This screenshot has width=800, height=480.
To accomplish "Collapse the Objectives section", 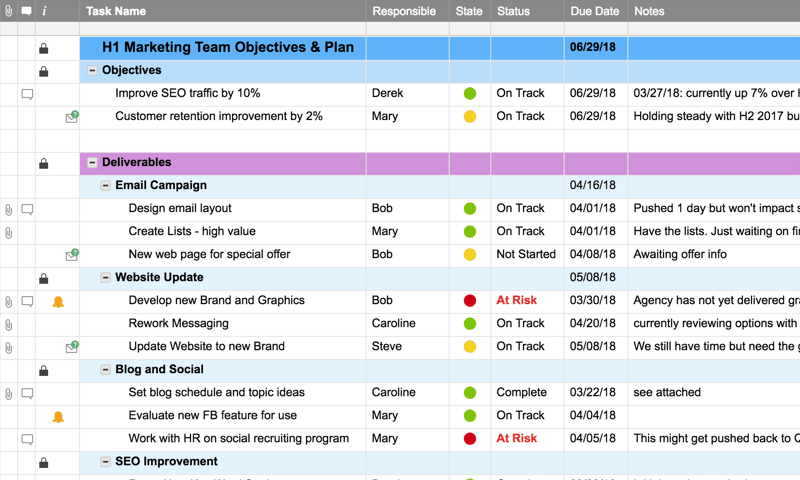I will [92, 71].
